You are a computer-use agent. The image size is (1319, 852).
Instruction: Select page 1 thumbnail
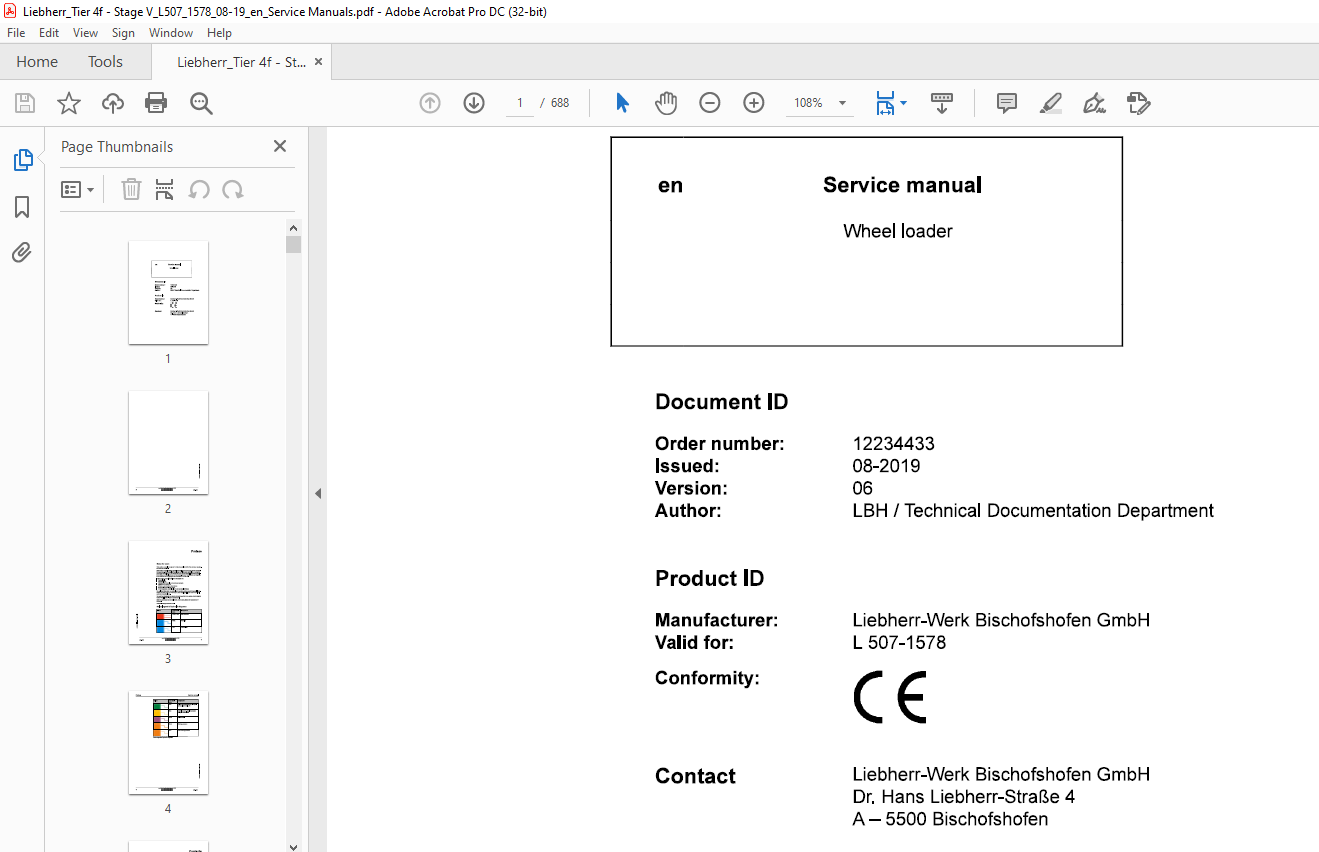pos(168,292)
